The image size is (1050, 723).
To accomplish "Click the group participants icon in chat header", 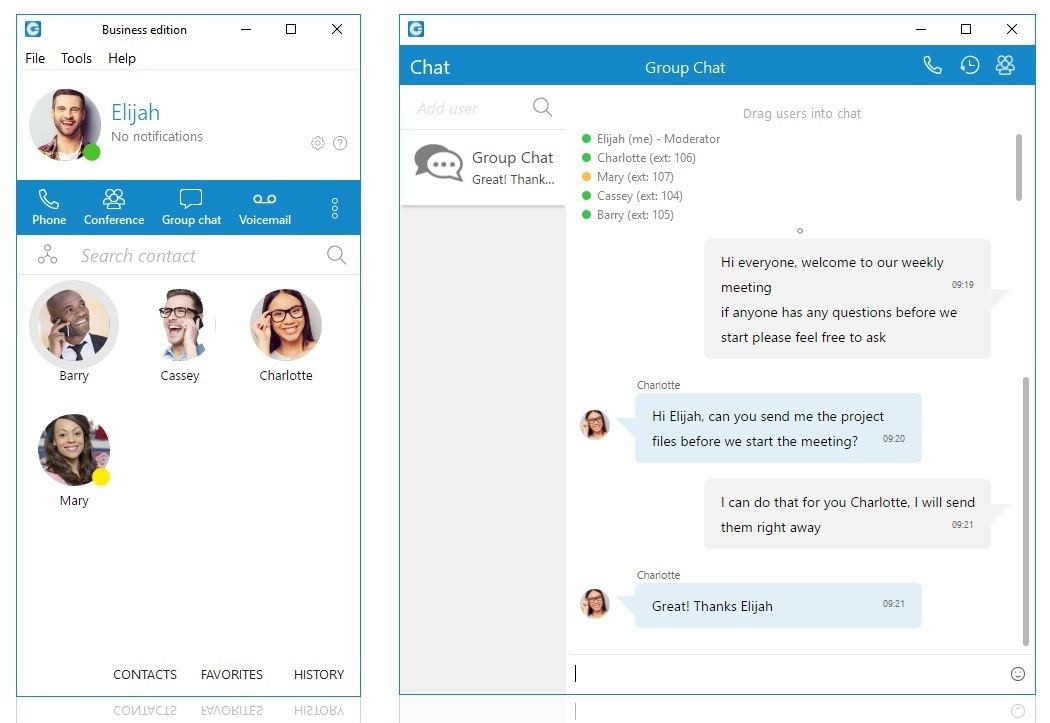I will click(1005, 66).
